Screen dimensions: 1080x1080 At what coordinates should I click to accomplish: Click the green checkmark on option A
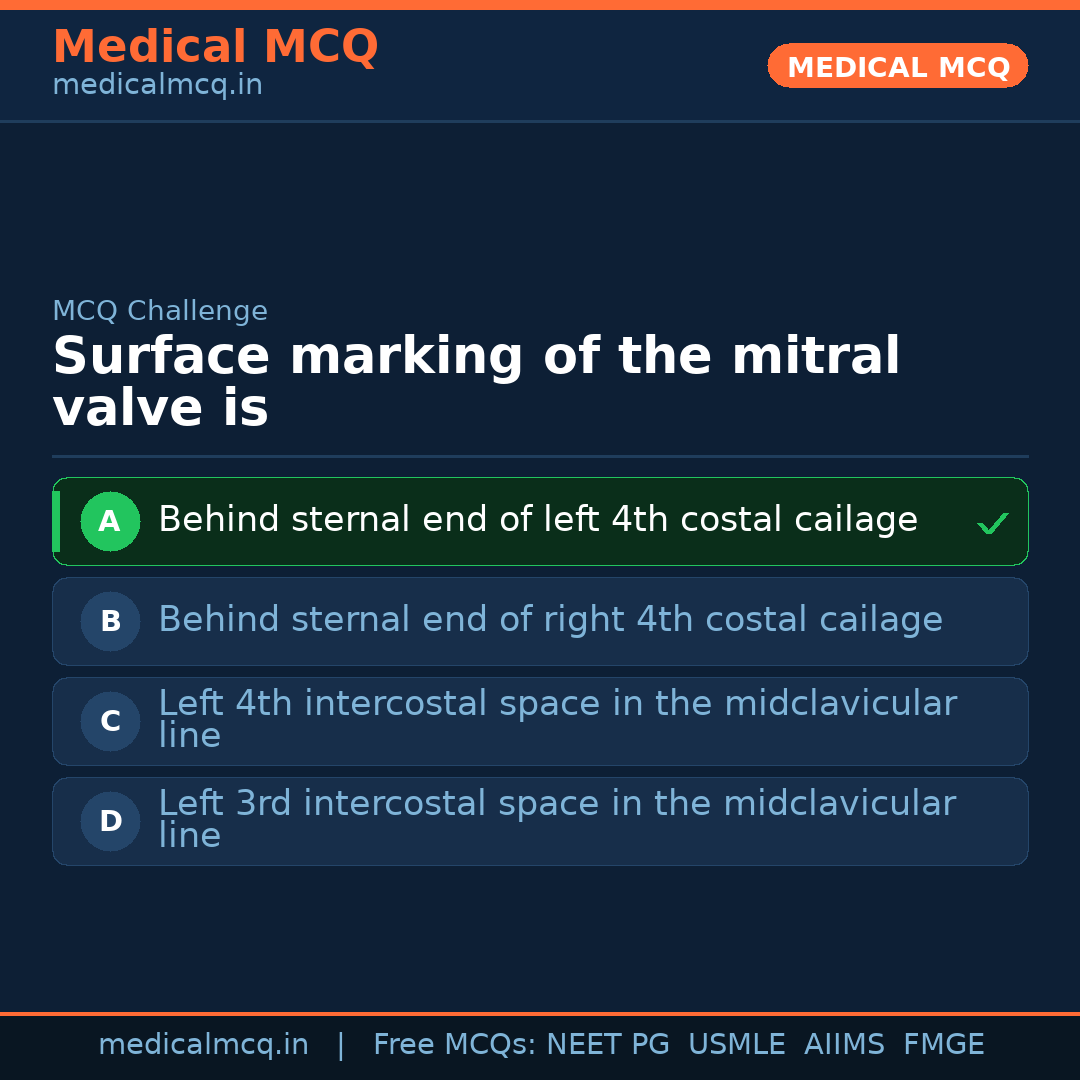point(992,523)
